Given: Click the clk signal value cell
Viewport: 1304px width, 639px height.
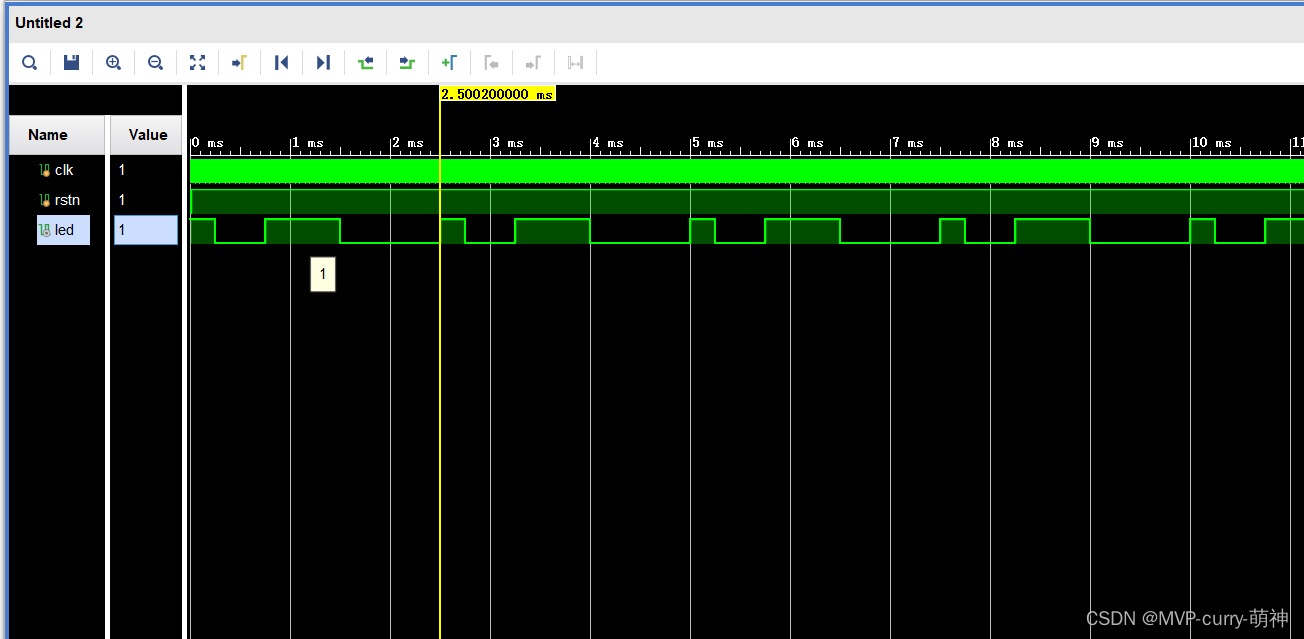Looking at the screenshot, I should coord(146,170).
